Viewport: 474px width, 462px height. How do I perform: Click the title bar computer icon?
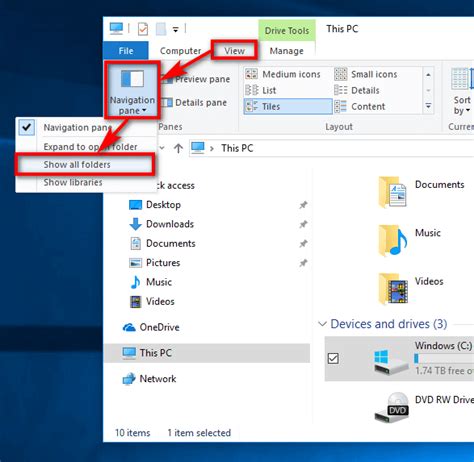[x=116, y=29]
